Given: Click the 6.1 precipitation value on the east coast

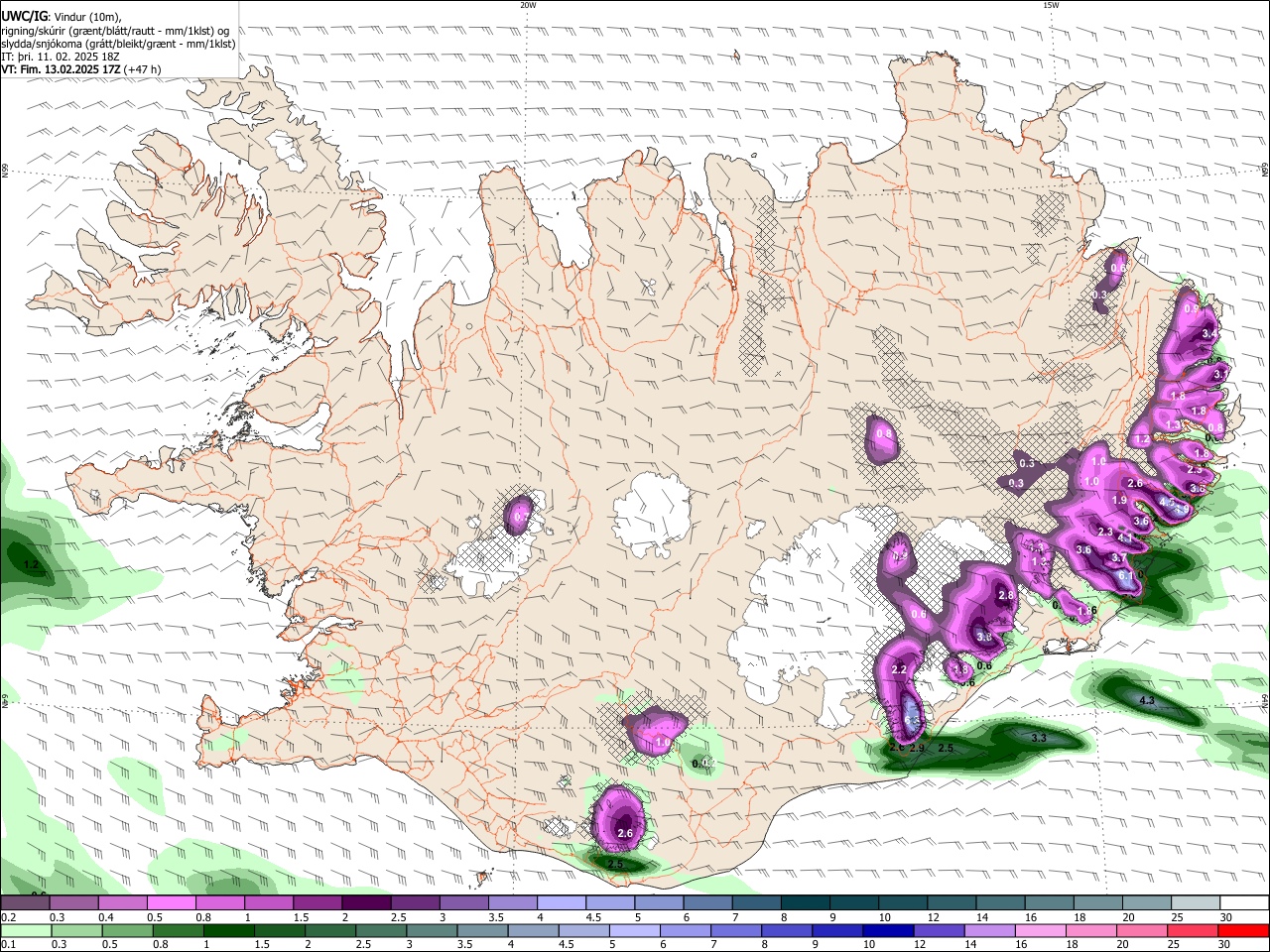Looking at the screenshot, I should [x=1125, y=575].
